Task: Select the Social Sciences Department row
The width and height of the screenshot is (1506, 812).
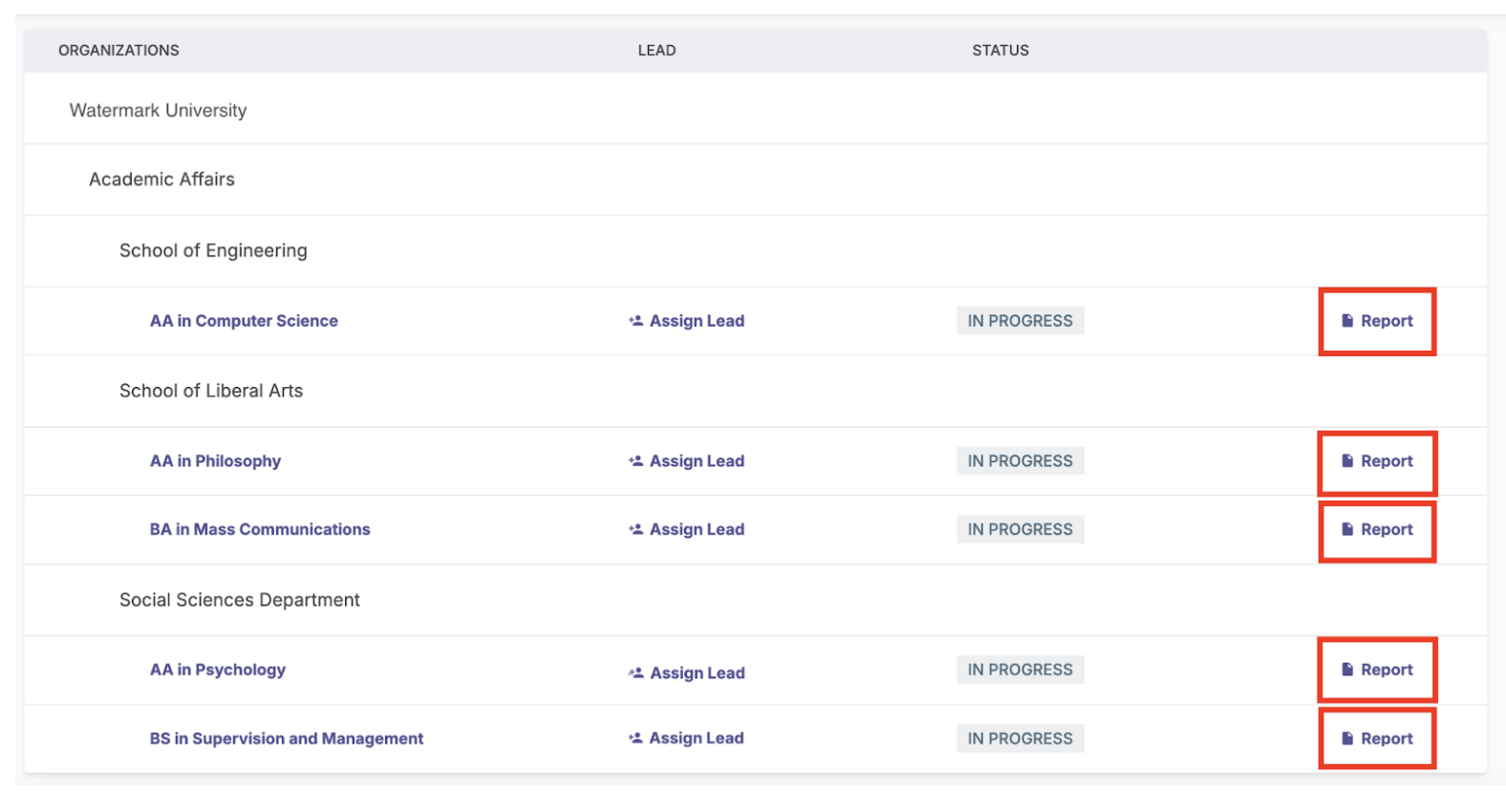Action: [x=239, y=600]
